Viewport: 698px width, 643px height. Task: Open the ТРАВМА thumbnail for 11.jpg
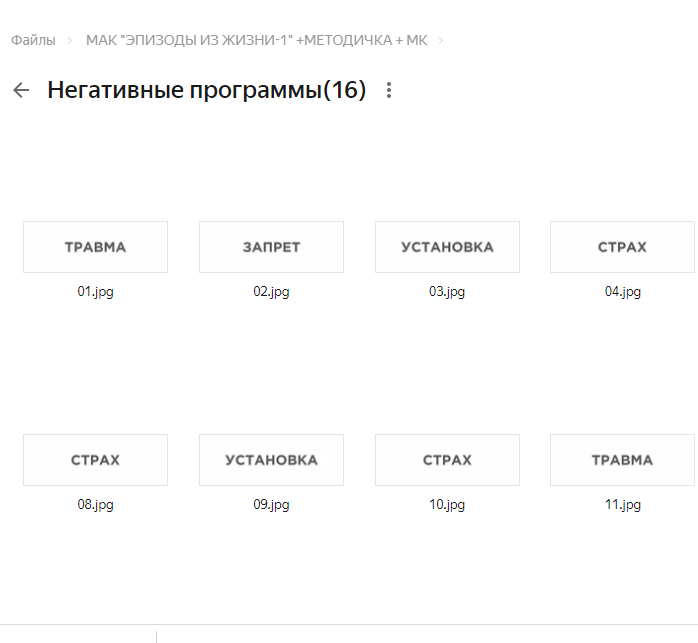pos(622,460)
